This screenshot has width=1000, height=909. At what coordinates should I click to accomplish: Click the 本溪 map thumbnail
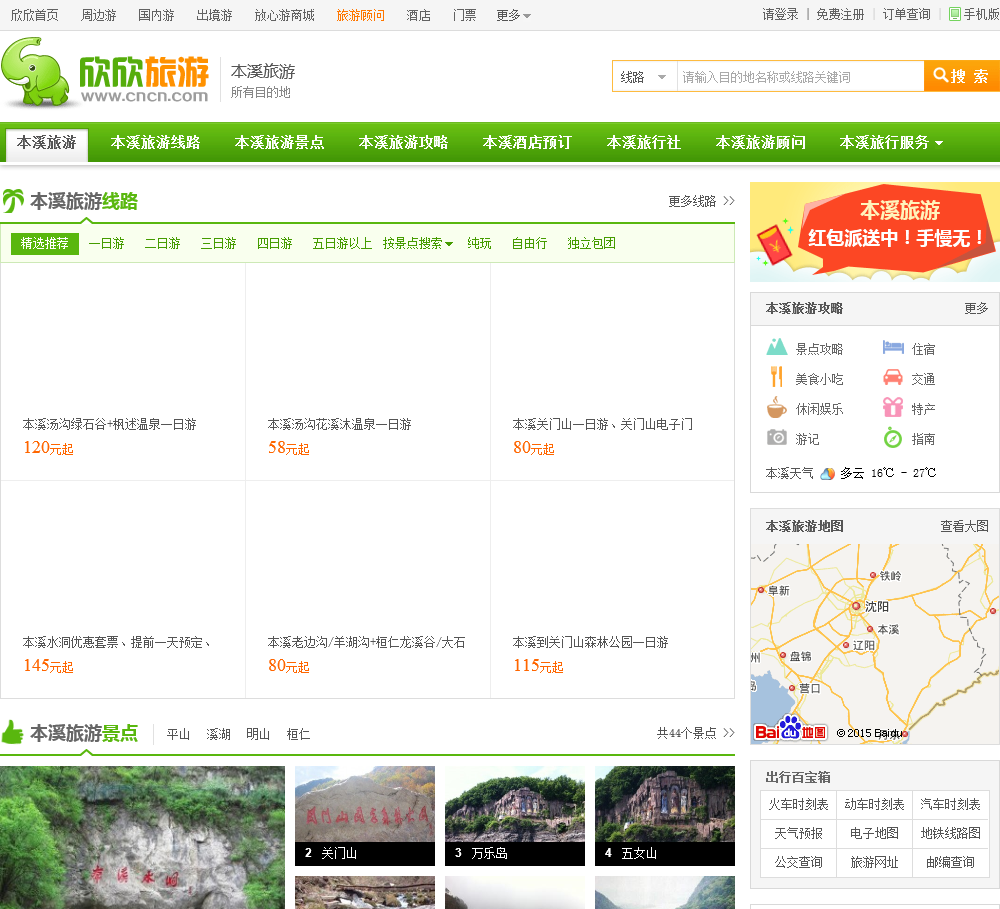coord(875,642)
